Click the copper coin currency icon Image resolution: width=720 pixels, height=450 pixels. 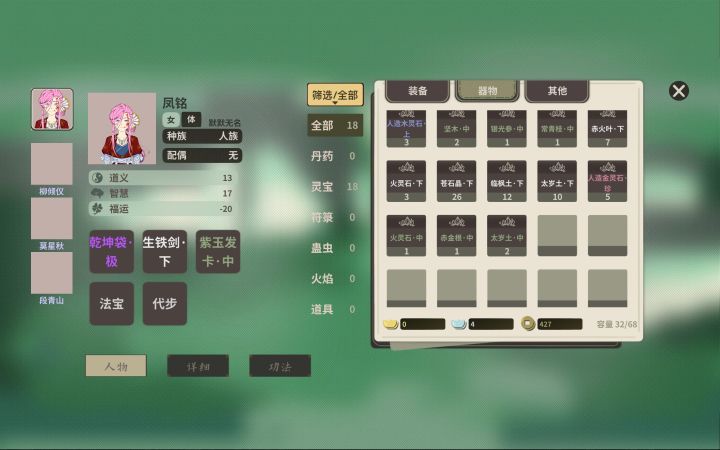(x=528, y=324)
